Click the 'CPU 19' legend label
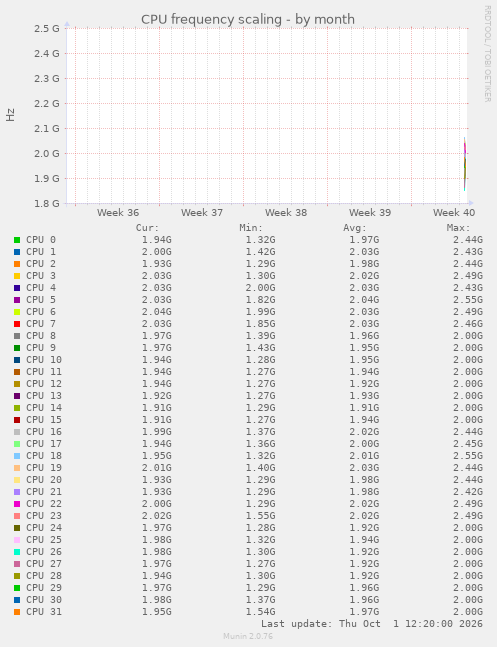The width and height of the screenshot is (497, 647). tap(44, 468)
